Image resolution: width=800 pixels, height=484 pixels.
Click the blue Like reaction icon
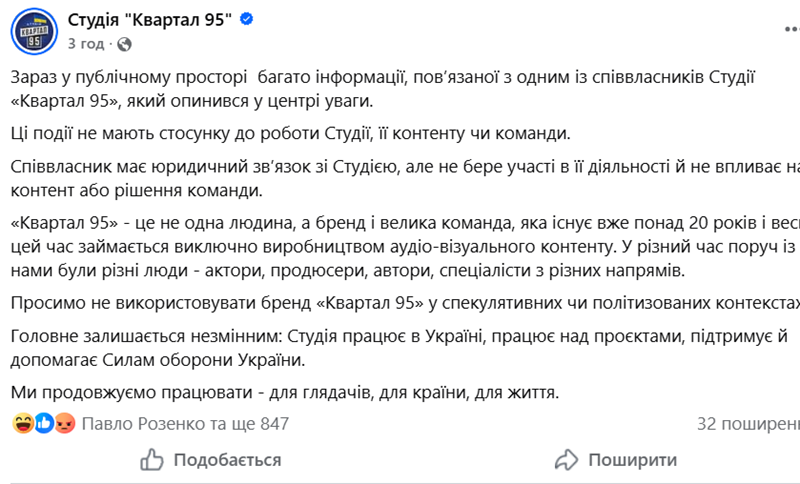coord(44,423)
